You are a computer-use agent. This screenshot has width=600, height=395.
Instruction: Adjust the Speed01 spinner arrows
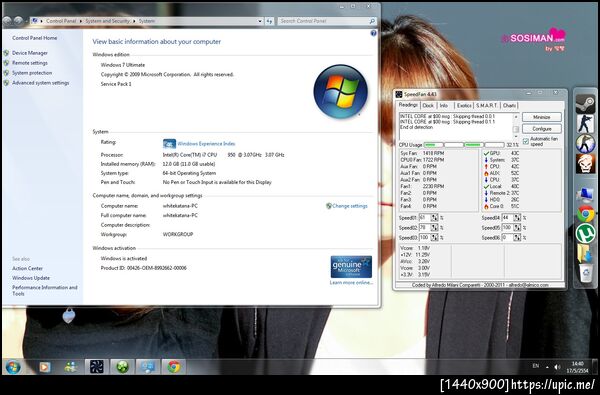tap(434, 217)
